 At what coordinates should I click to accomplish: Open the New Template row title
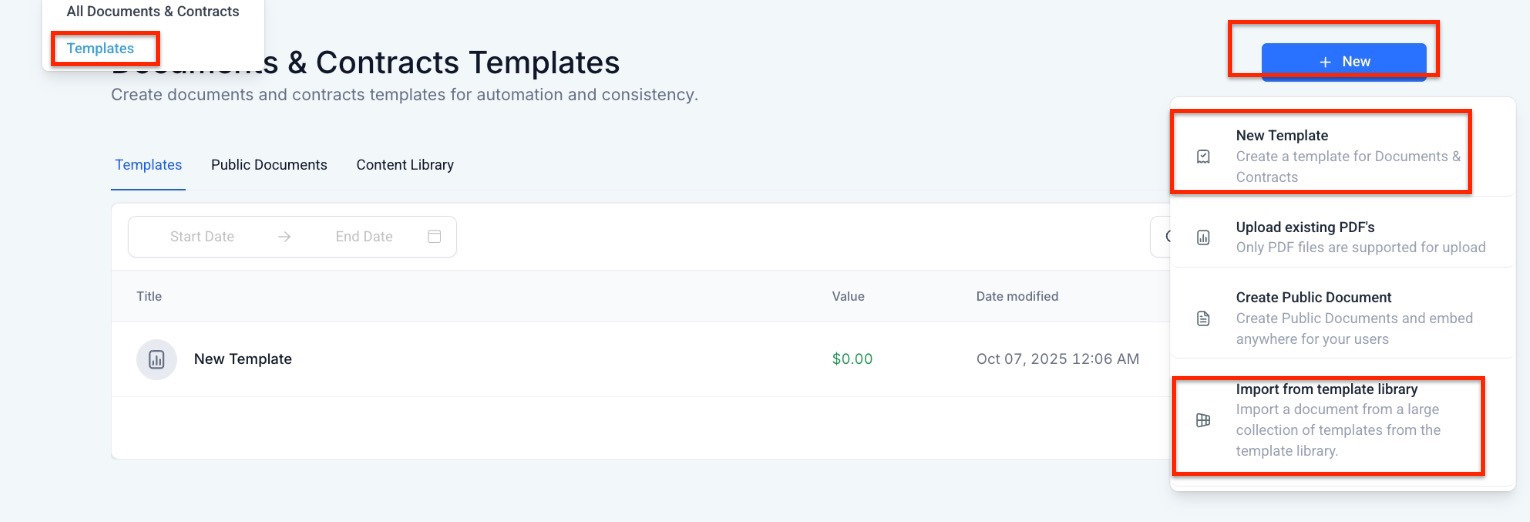tap(243, 359)
